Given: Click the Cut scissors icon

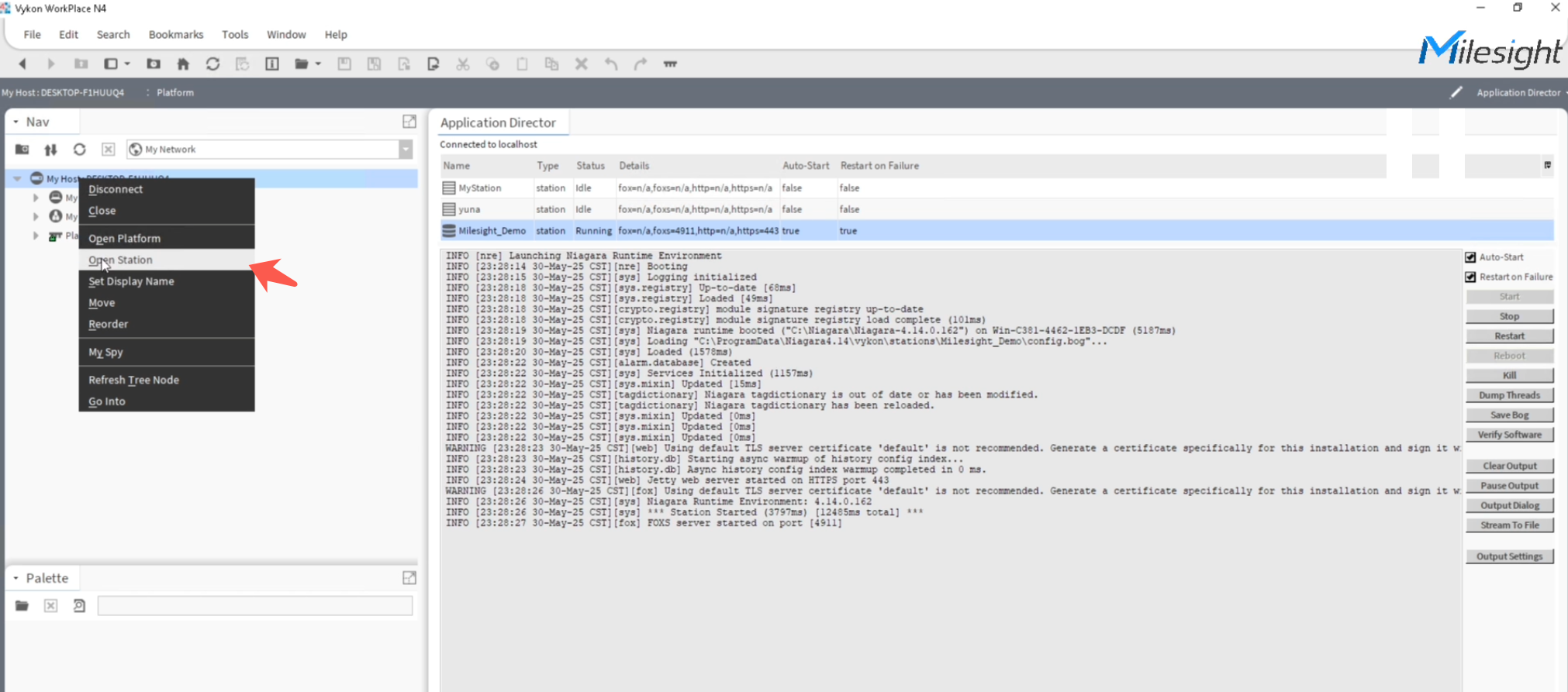Looking at the screenshot, I should tap(463, 64).
